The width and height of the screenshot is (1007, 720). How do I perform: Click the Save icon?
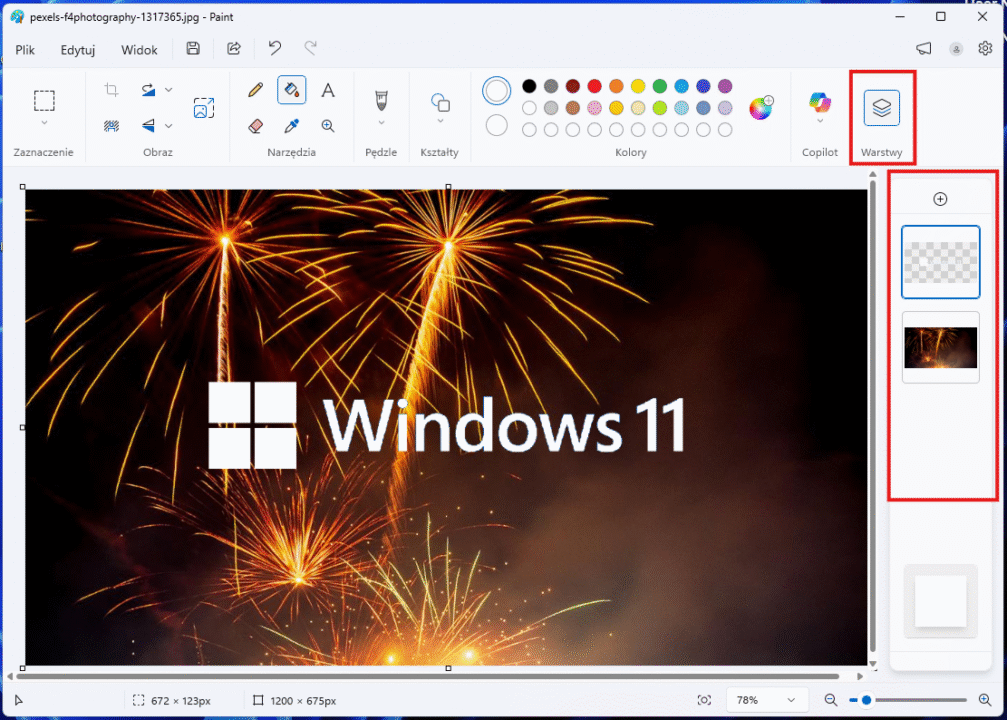pos(192,48)
